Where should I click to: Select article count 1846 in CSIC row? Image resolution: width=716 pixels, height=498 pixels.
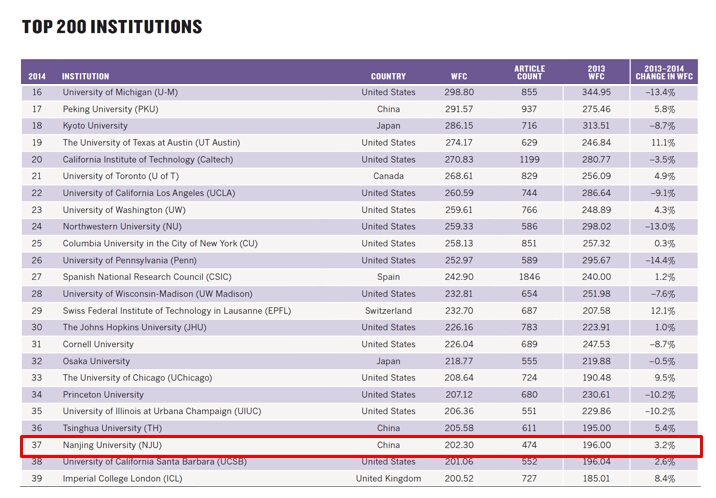[x=529, y=277]
